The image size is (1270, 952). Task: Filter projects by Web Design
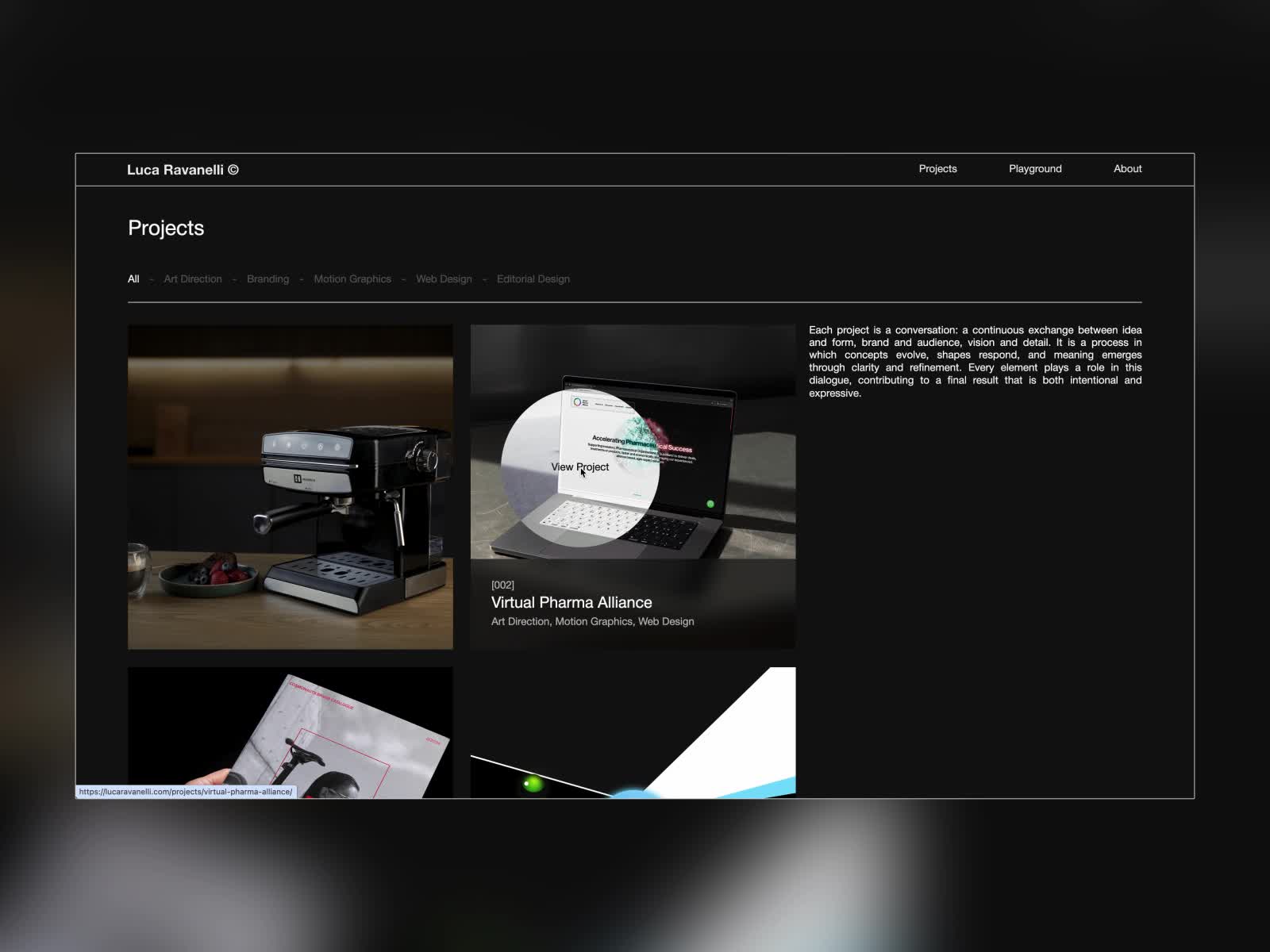(444, 279)
